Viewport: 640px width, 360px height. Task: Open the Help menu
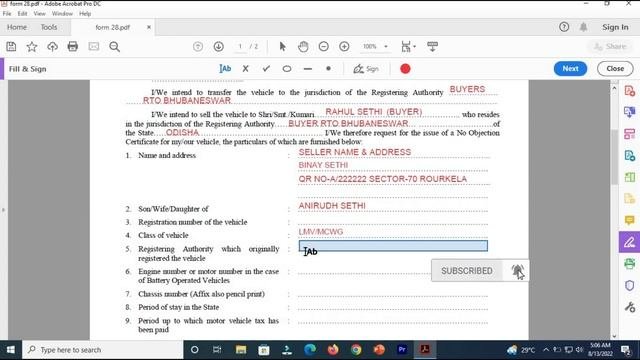coord(85,13)
